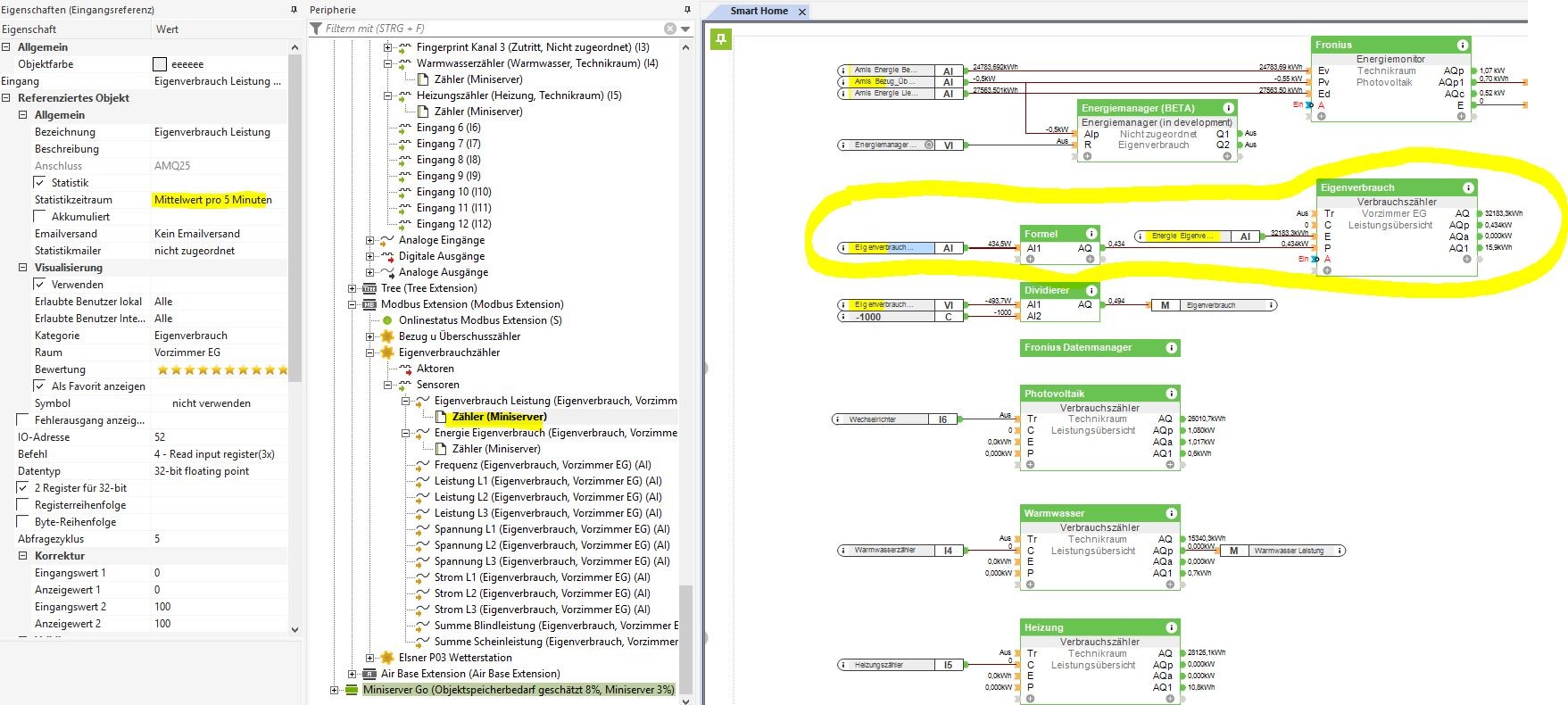
Task: Click info icon on Energiemanager (BETA) block
Action: coord(1228,108)
